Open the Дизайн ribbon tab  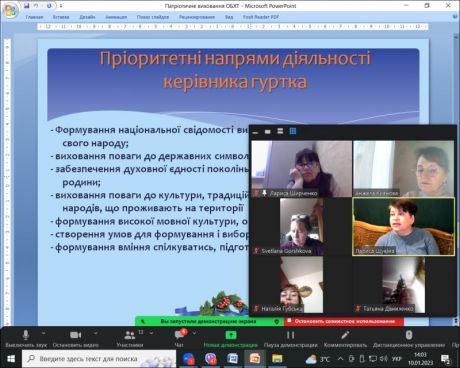[87, 17]
